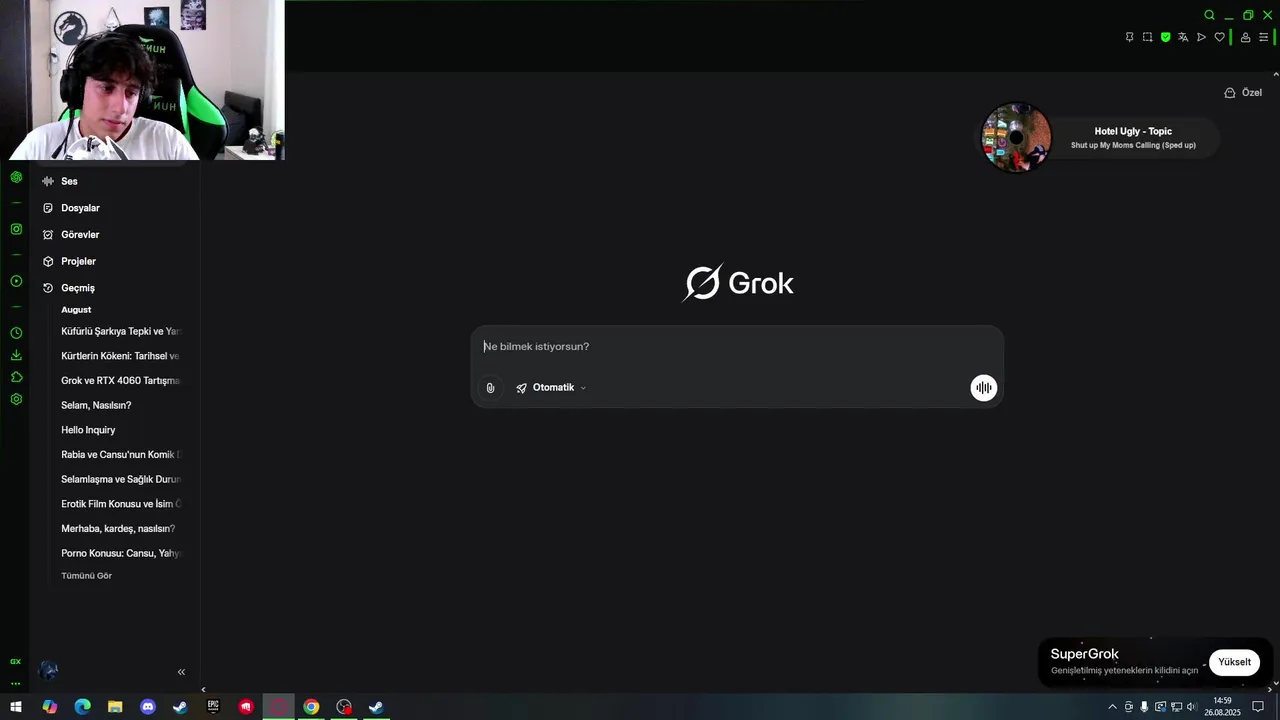Open chat 'Selamlaşma ve Sağlık Durun'
This screenshot has height=720, width=1280.
tap(121, 479)
